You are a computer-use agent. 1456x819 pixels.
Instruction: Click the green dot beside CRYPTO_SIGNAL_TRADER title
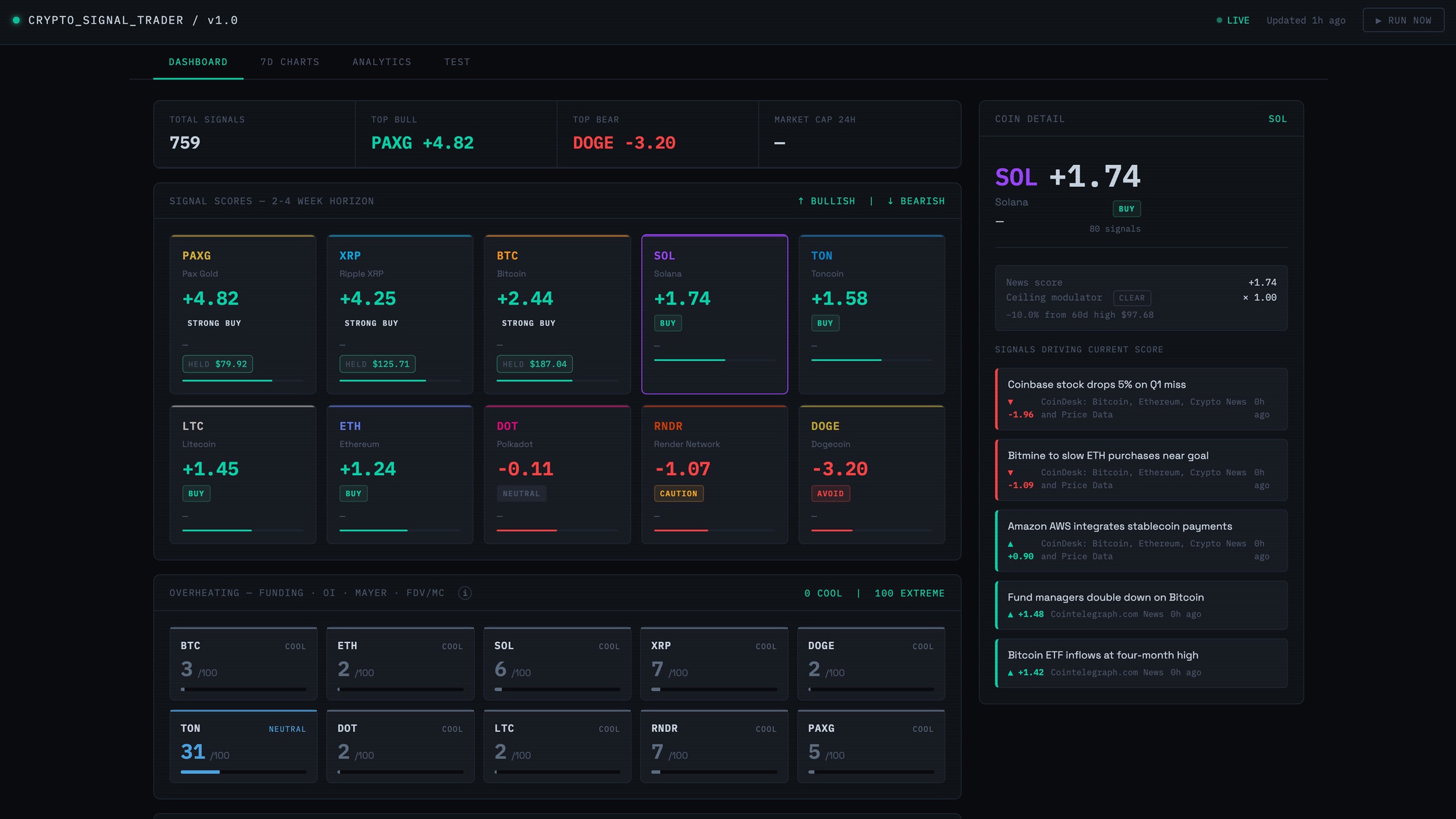click(x=16, y=21)
